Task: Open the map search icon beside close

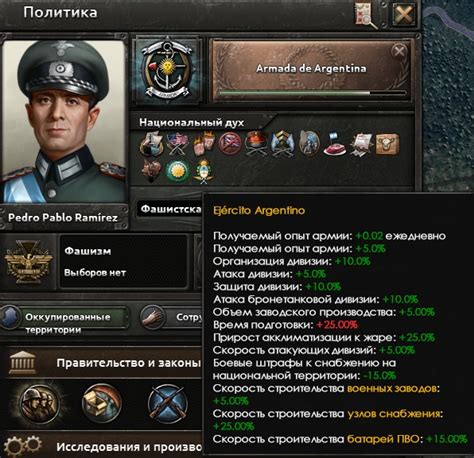Action: [367, 16]
